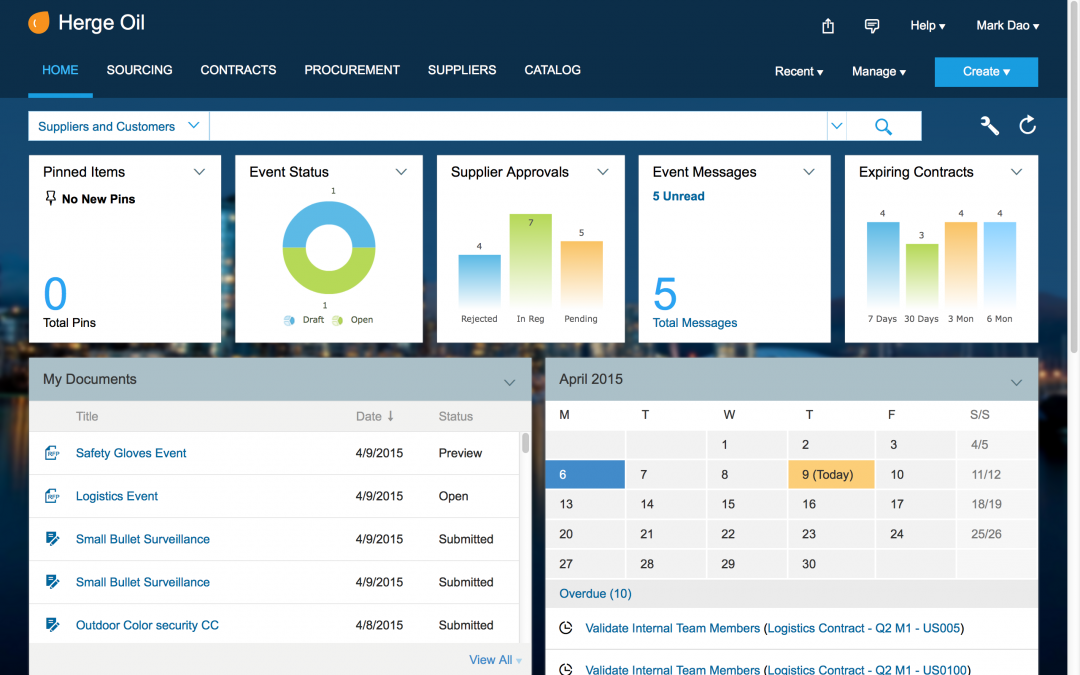Image resolution: width=1080 pixels, height=675 pixels.
Task: Click the document icon for Outdoor Color security CC
Action: coord(52,625)
